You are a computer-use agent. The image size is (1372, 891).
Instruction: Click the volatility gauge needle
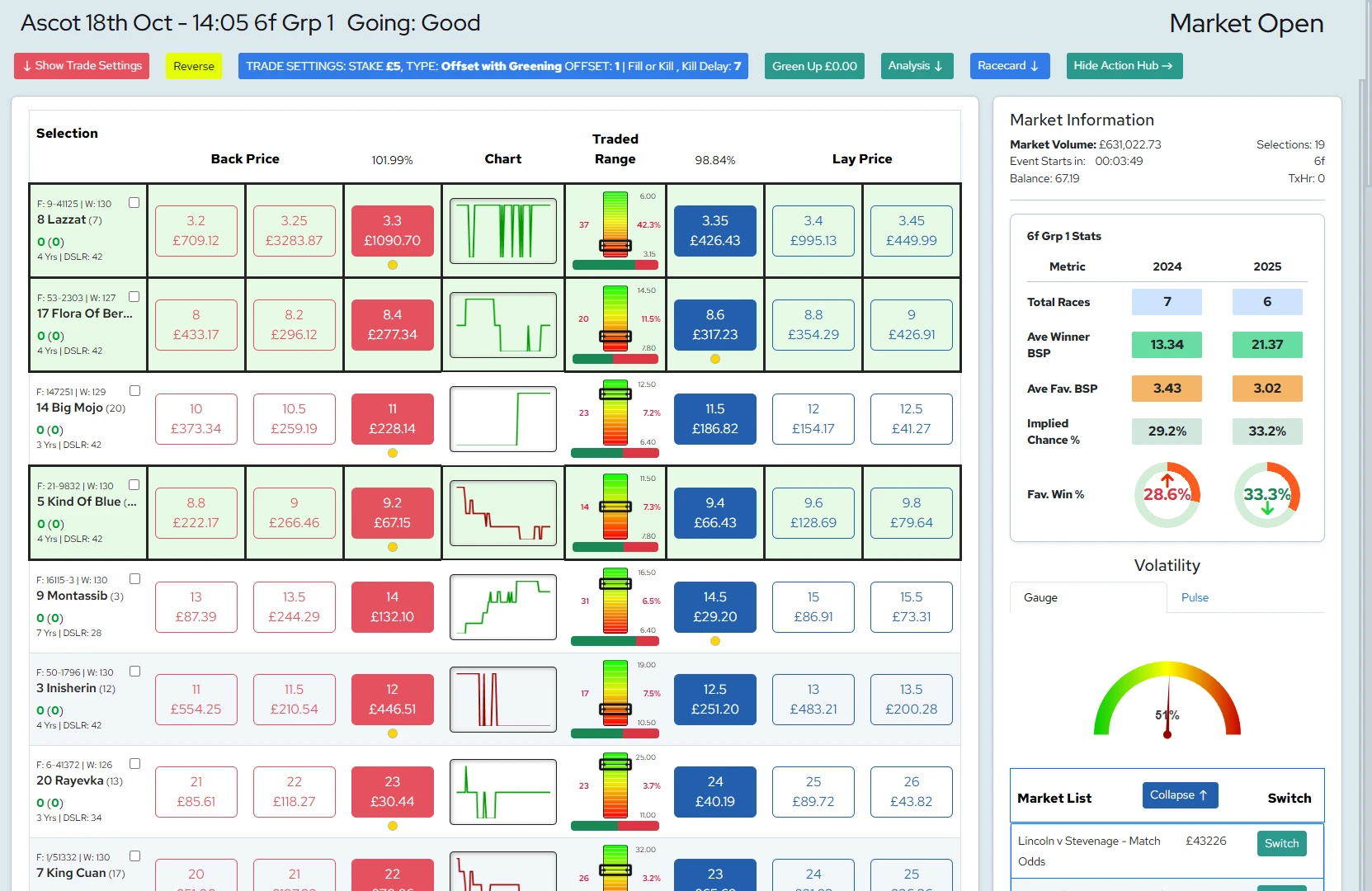[1168, 709]
